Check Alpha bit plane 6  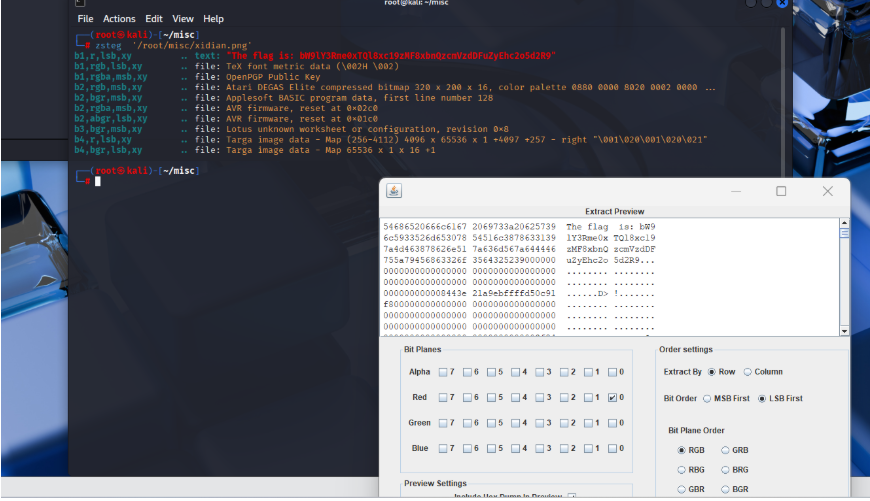point(467,372)
